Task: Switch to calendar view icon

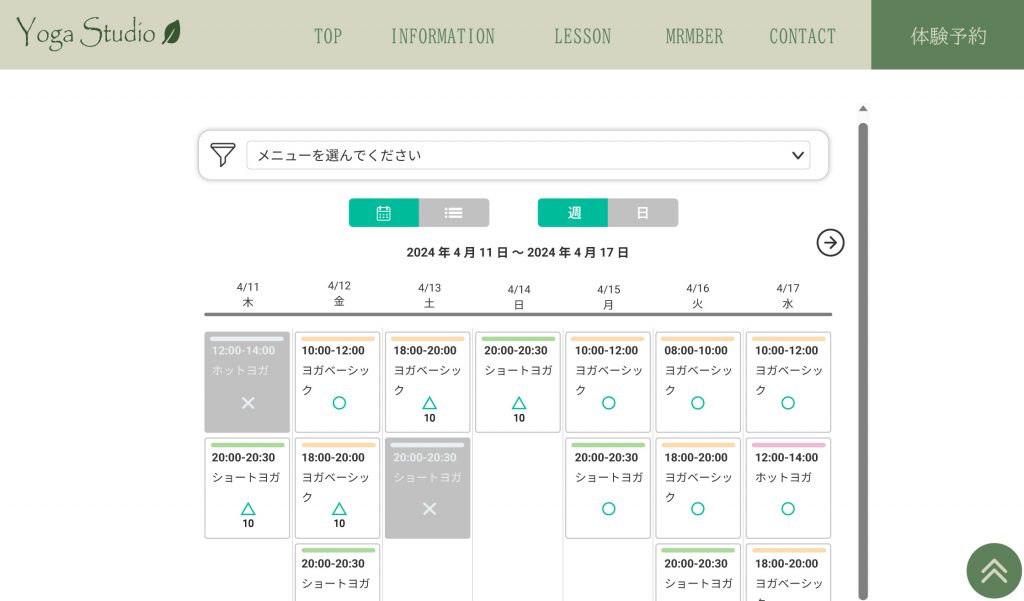Action: 383,213
